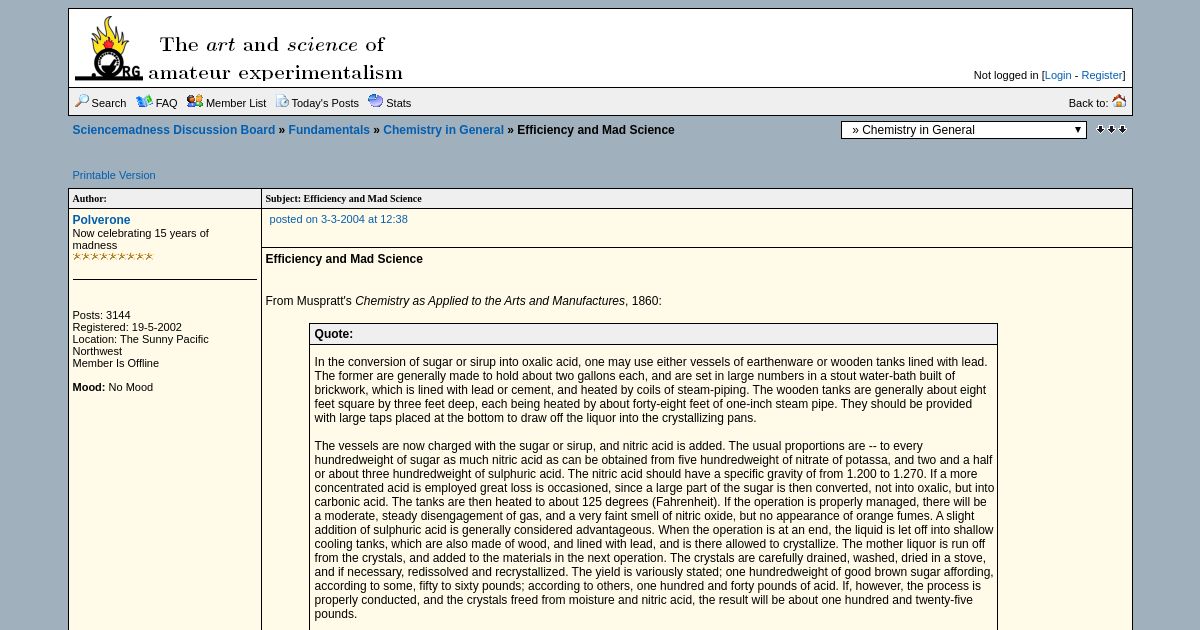The height and width of the screenshot is (630, 1200).
Task: Open Polverone's user profile link
Action: coord(101,220)
